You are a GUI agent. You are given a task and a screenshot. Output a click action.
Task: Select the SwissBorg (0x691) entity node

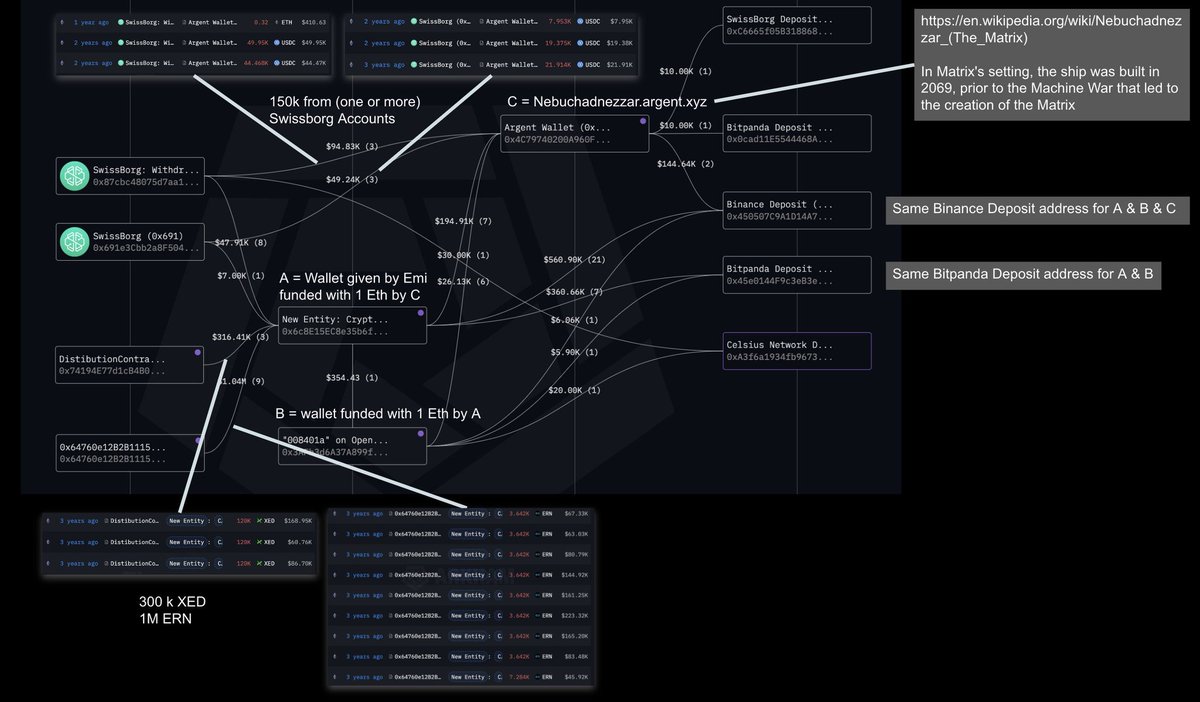pyautogui.click(x=129, y=240)
